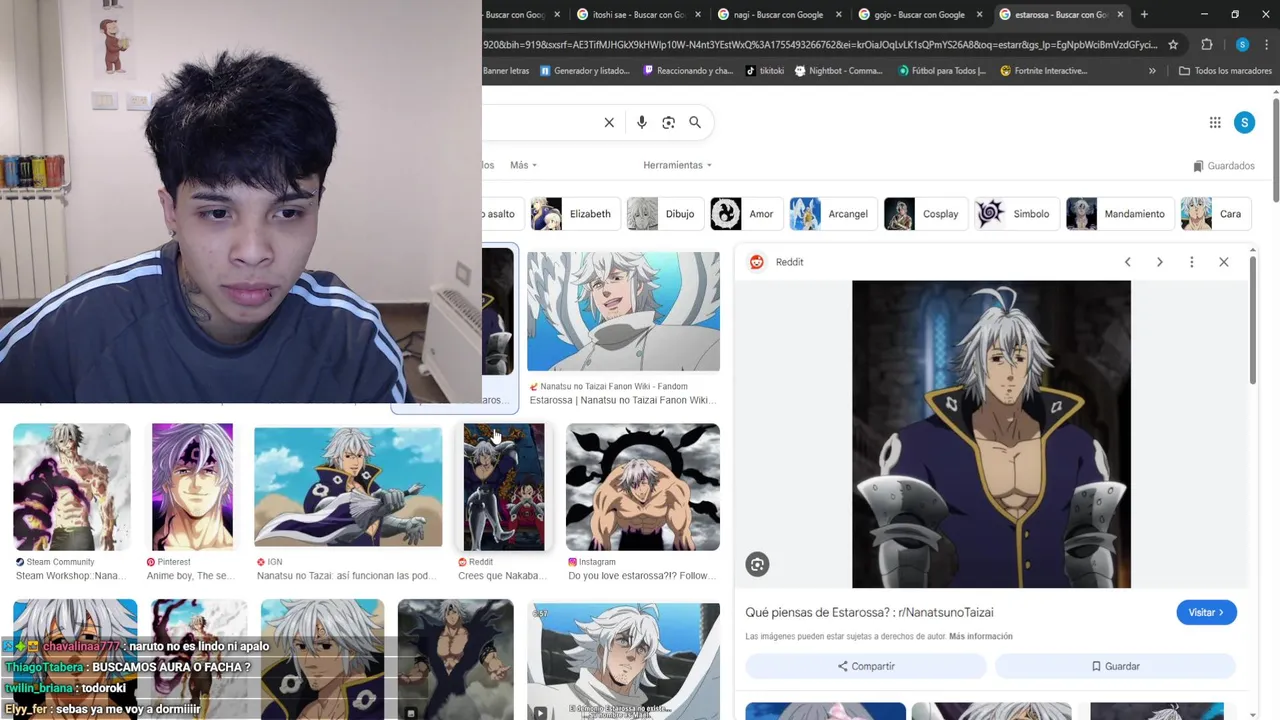Filter images by the 'Cosplay' chip
This screenshot has height=720, width=1280.
925,214
